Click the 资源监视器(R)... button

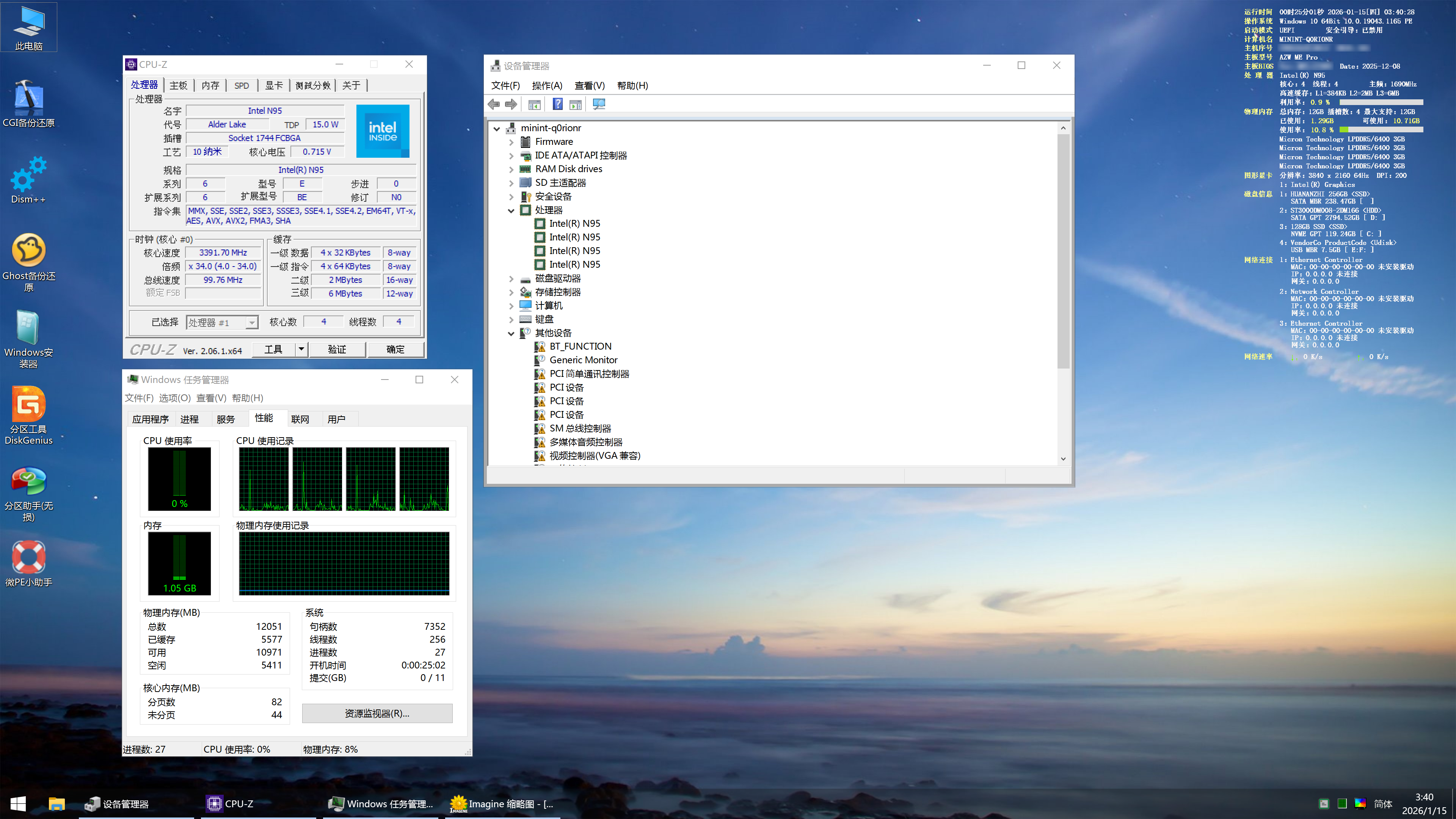(x=377, y=713)
